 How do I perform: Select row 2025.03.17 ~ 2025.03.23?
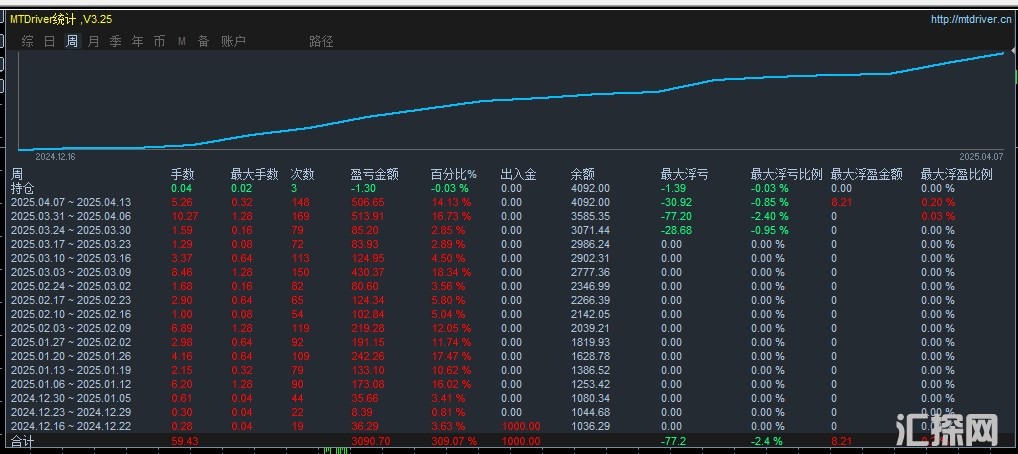click(509, 244)
